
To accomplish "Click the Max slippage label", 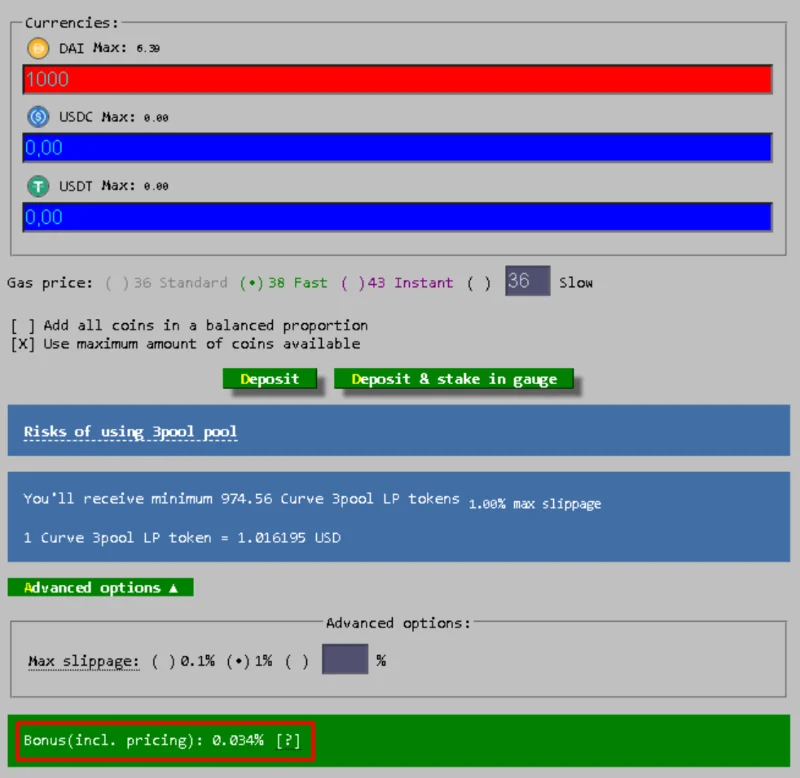I will click(83, 662).
